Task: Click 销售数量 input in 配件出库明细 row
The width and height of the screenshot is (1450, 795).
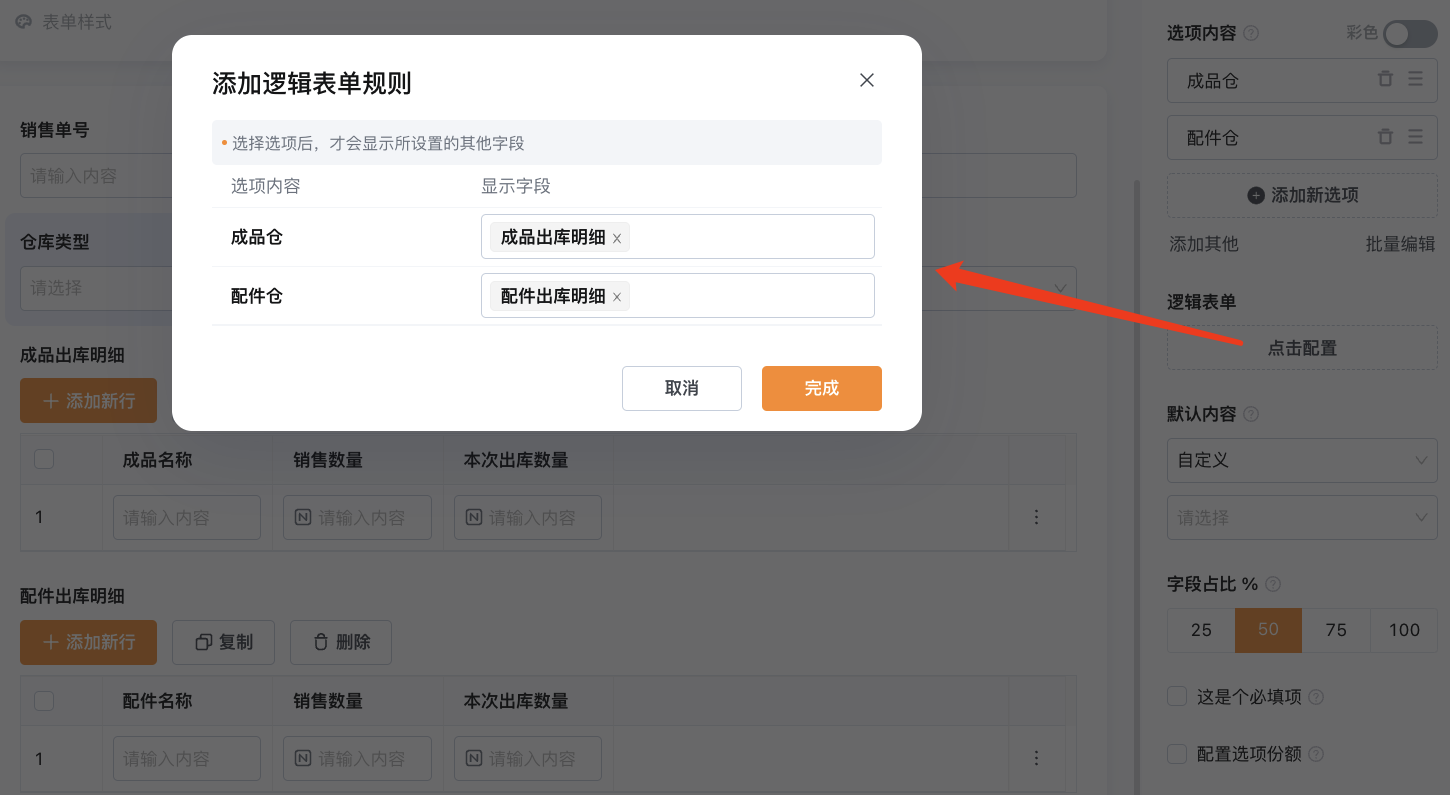Action: click(357, 759)
